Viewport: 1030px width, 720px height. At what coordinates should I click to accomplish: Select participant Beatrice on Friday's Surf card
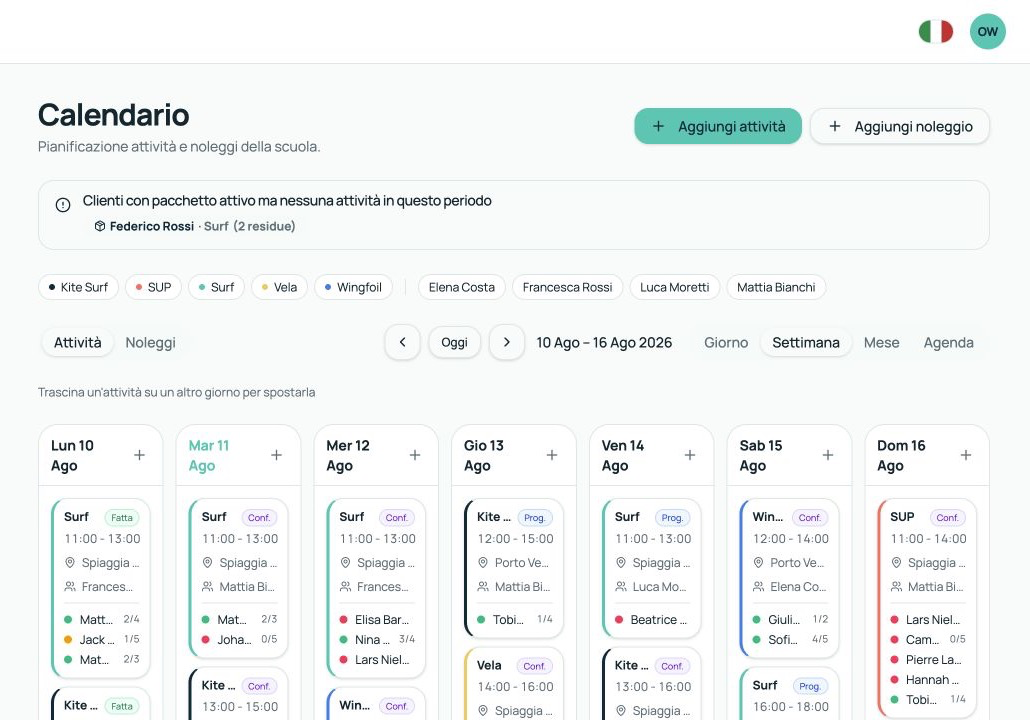click(652, 619)
